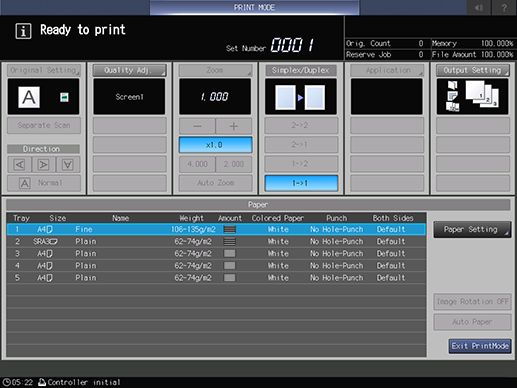The image size is (517, 388).
Task: Open the Quality Adj. settings menu
Action: [129, 70]
